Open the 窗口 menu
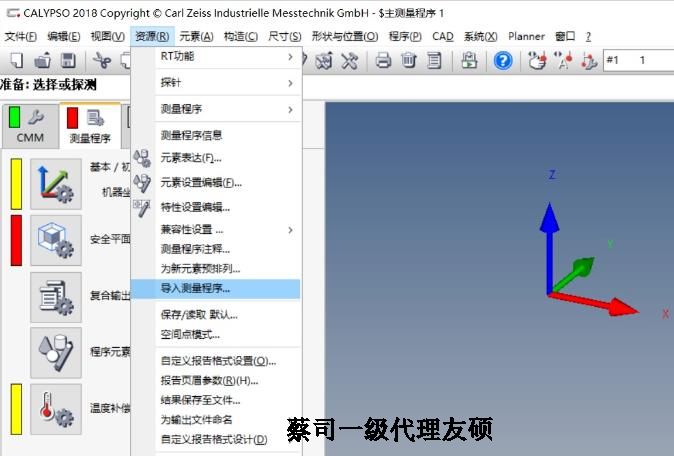The height and width of the screenshot is (456, 674). 565,37
